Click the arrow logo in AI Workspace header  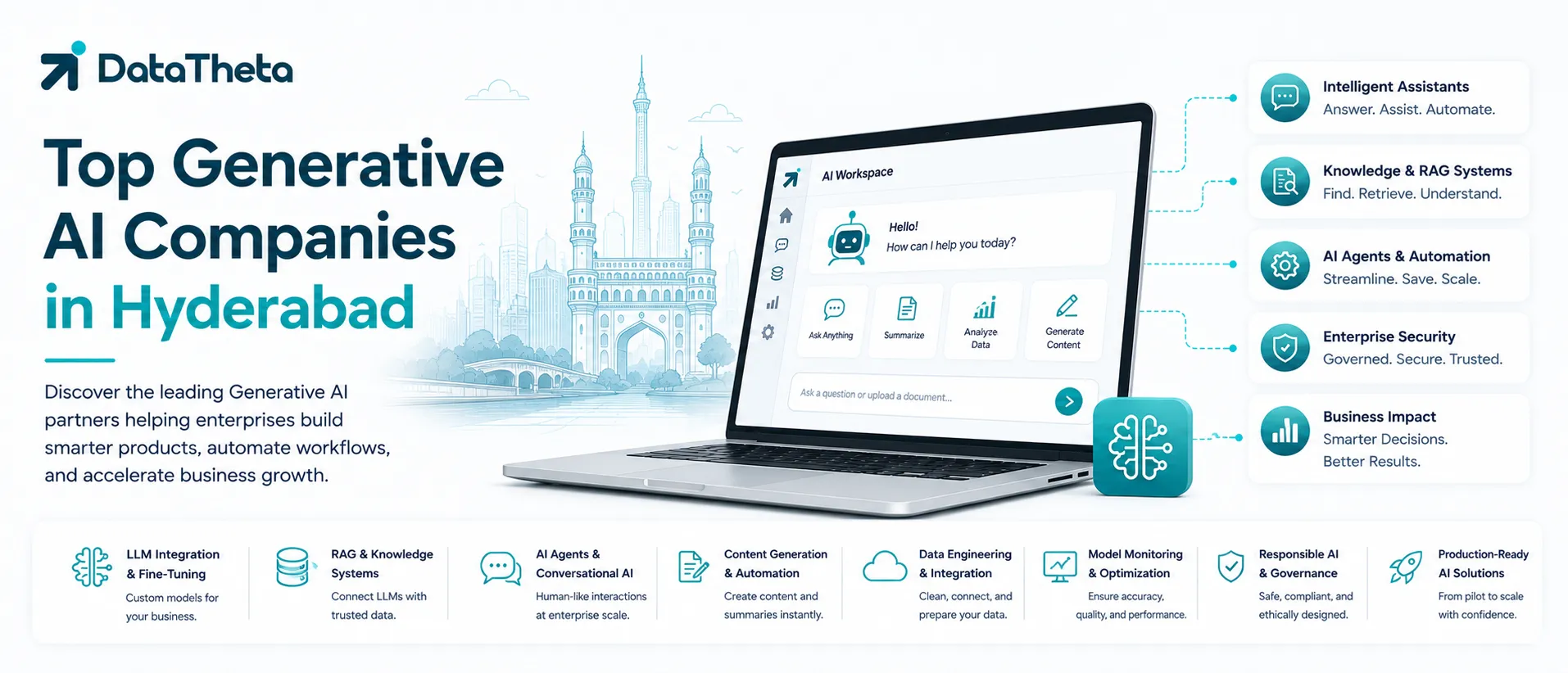pyautogui.click(x=791, y=178)
